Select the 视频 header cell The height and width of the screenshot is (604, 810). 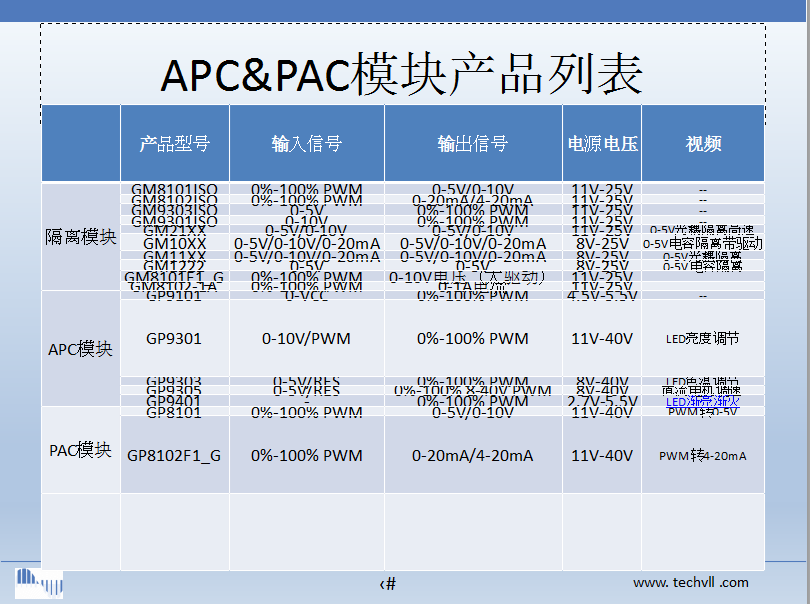(x=702, y=144)
